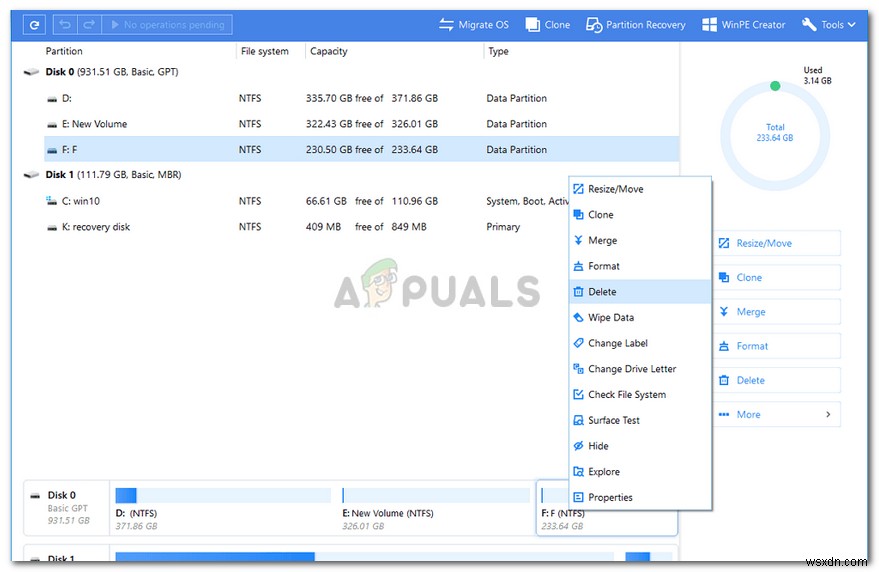The height and width of the screenshot is (572, 879).
Task: Select Change Label in the context menu
Action: [x=640, y=343]
